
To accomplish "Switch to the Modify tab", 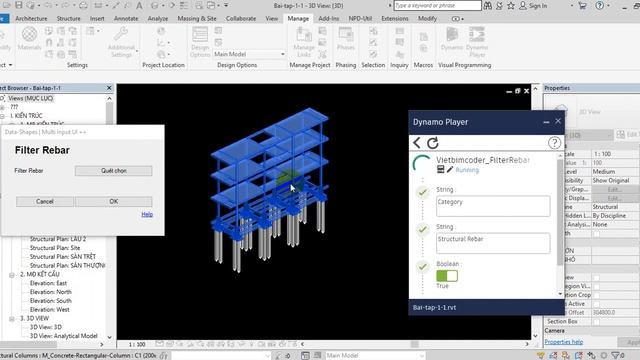I will tap(427, 18).
